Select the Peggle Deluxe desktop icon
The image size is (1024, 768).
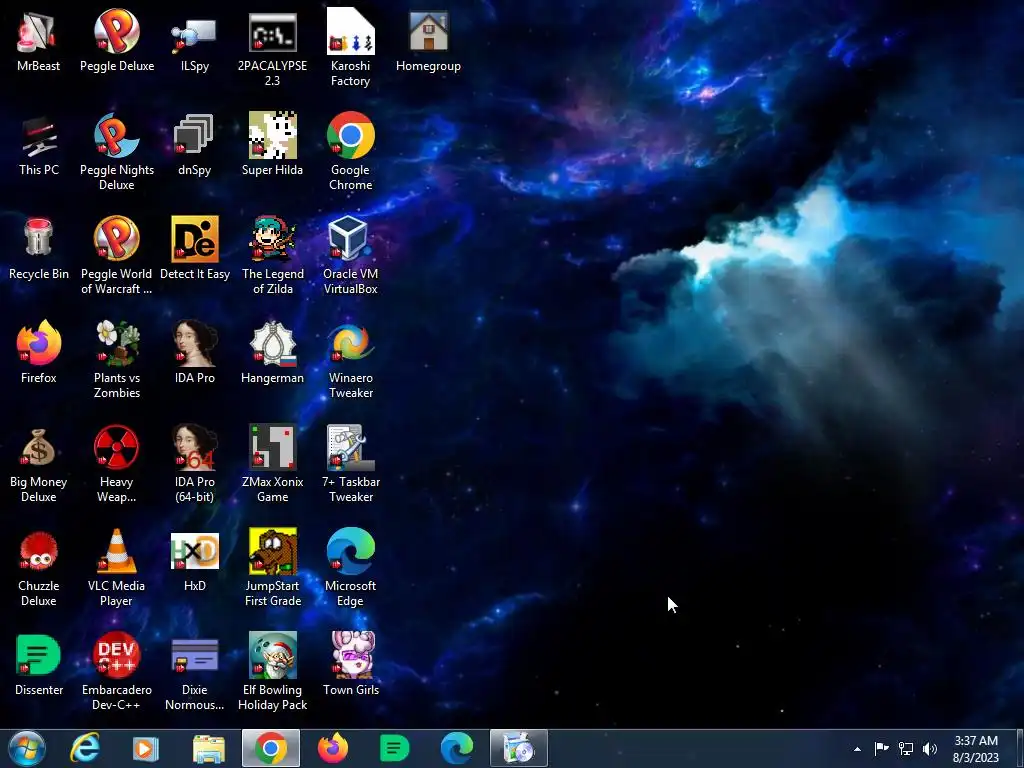pos(117,40)
